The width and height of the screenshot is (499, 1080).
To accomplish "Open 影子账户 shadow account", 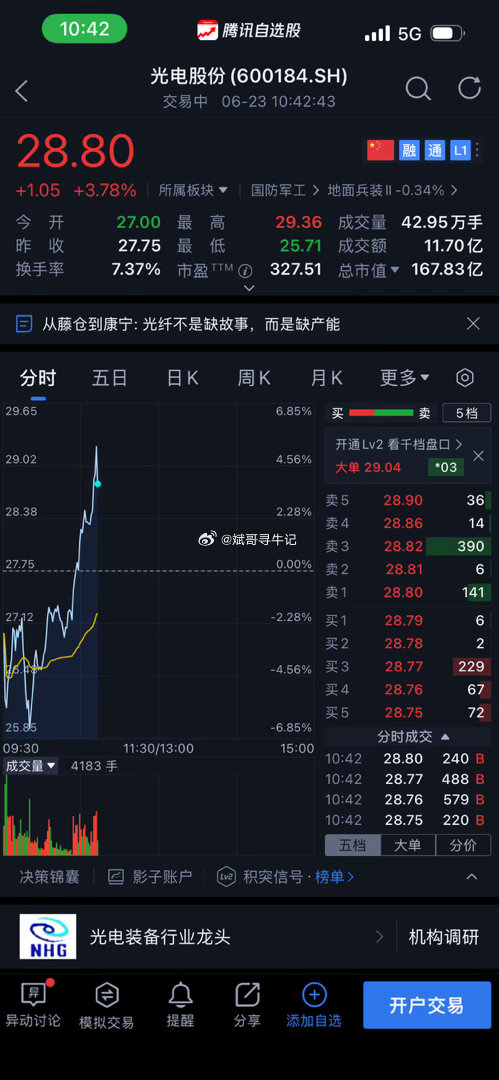I will point(151,877).
